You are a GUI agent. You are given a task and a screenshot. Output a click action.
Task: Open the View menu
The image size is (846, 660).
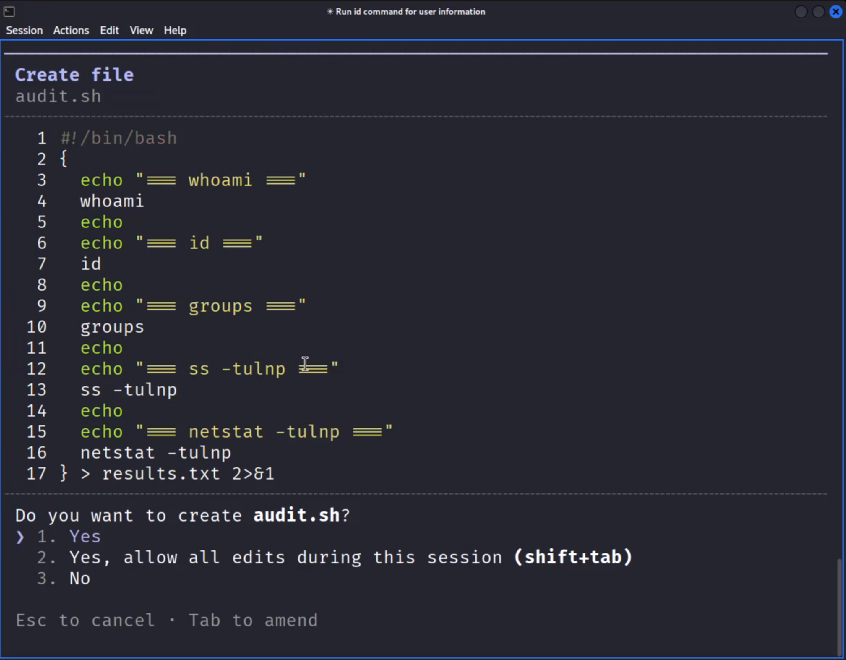141,30
